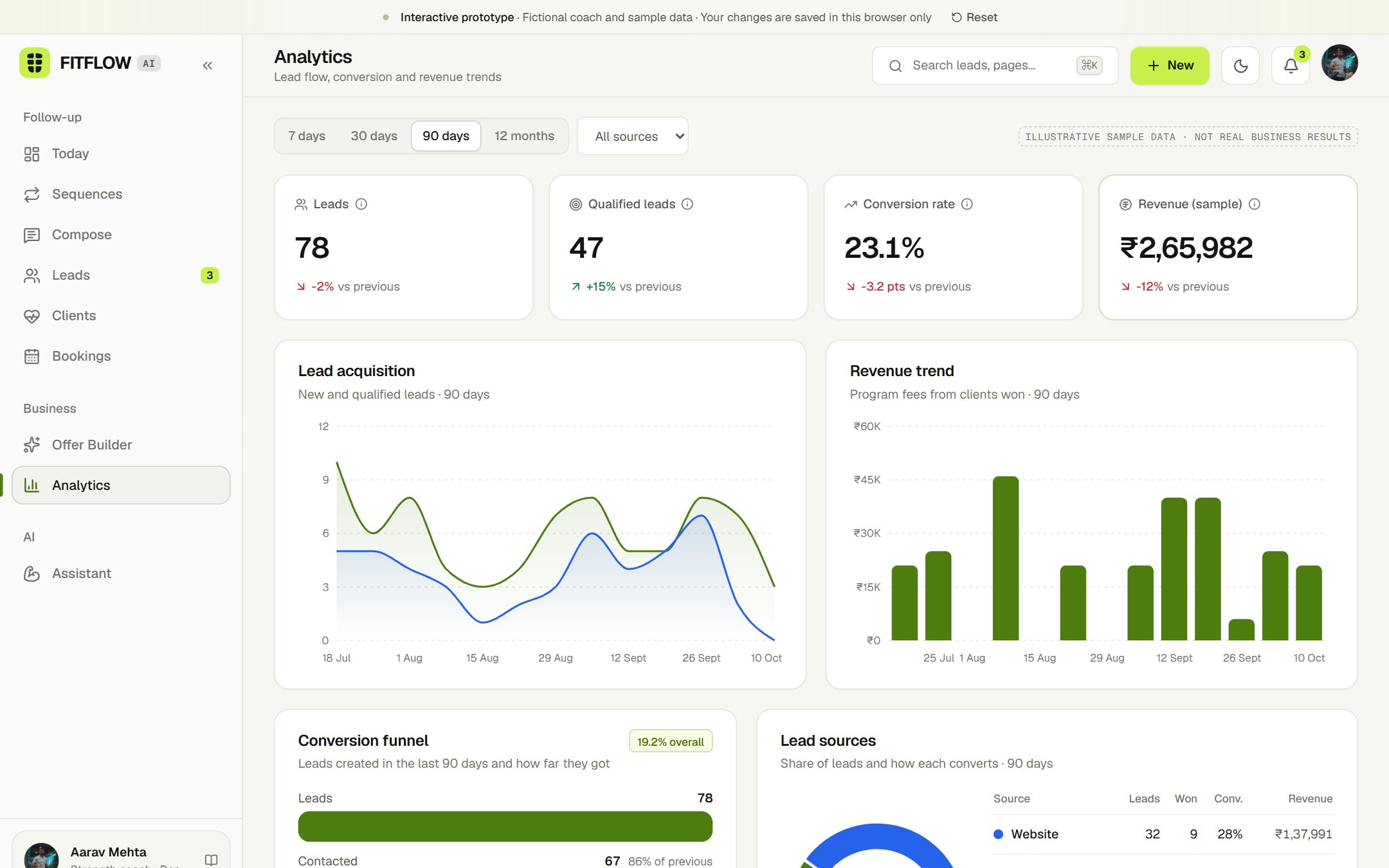
Task: Click Aarav Mehta profile name
Action: tap(109, 852)
